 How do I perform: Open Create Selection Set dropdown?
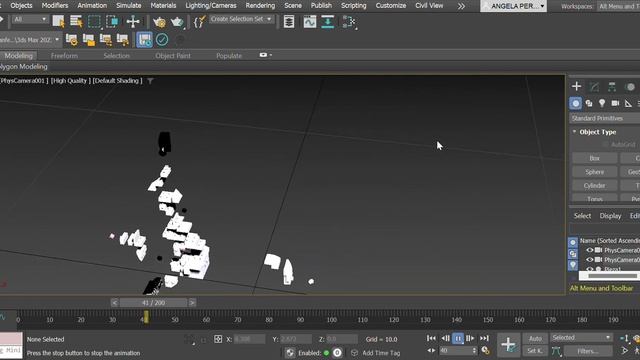241,19
